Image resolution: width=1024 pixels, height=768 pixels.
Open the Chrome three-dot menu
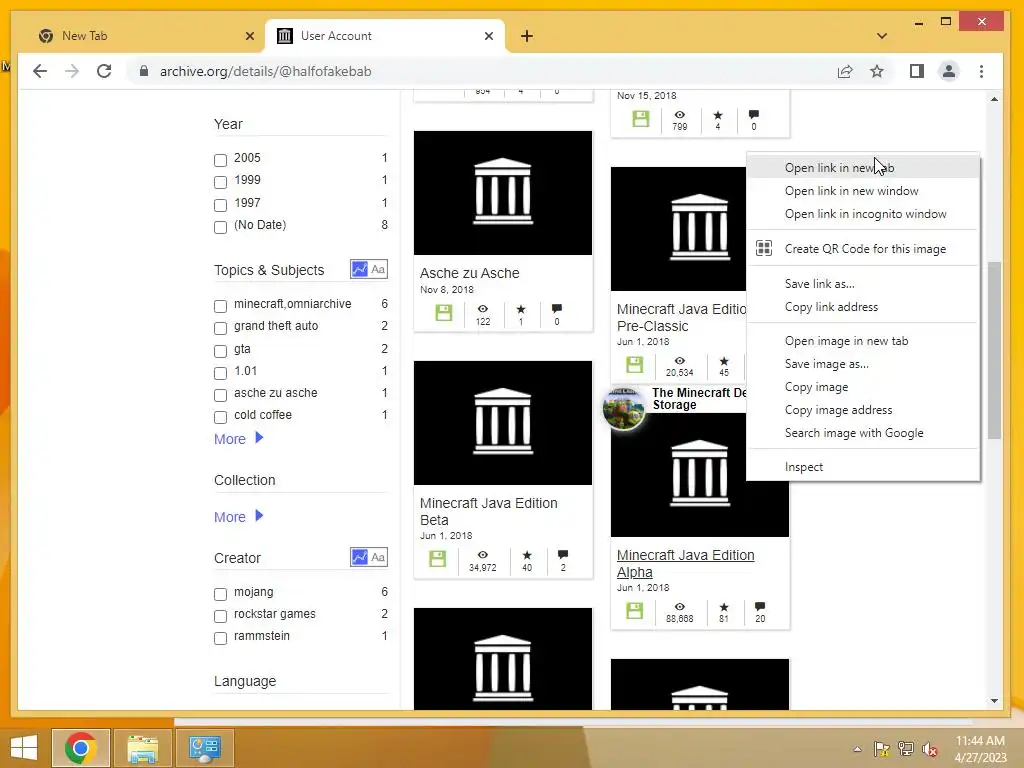(982, 71)
